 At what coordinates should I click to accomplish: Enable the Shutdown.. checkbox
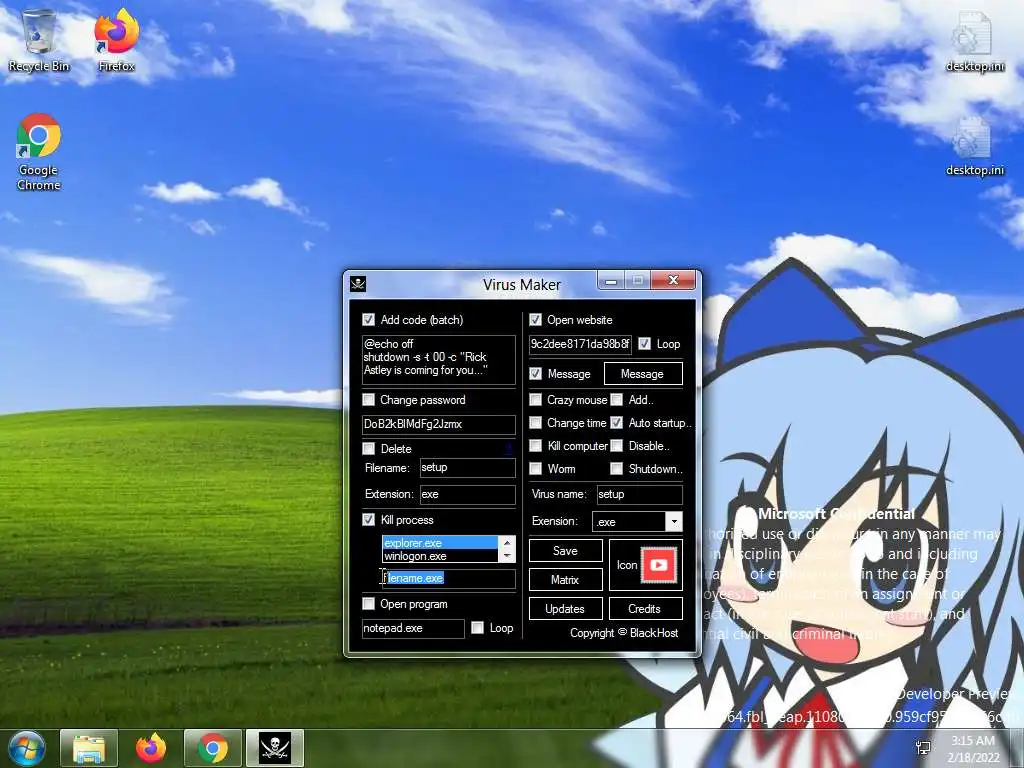point(616,468)
